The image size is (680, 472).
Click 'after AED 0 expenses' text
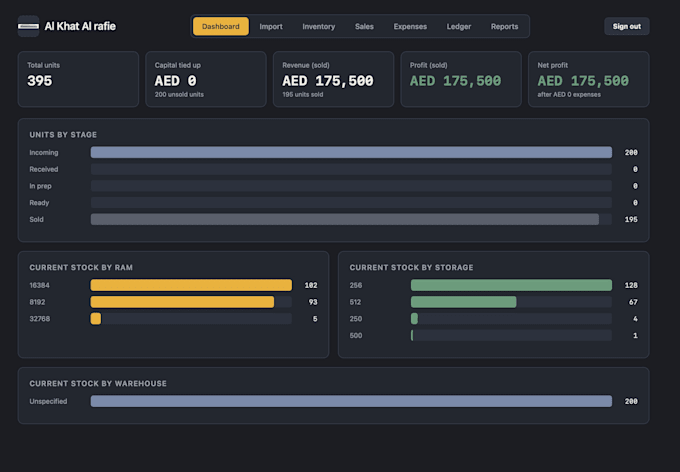click(x=569, y=95)
